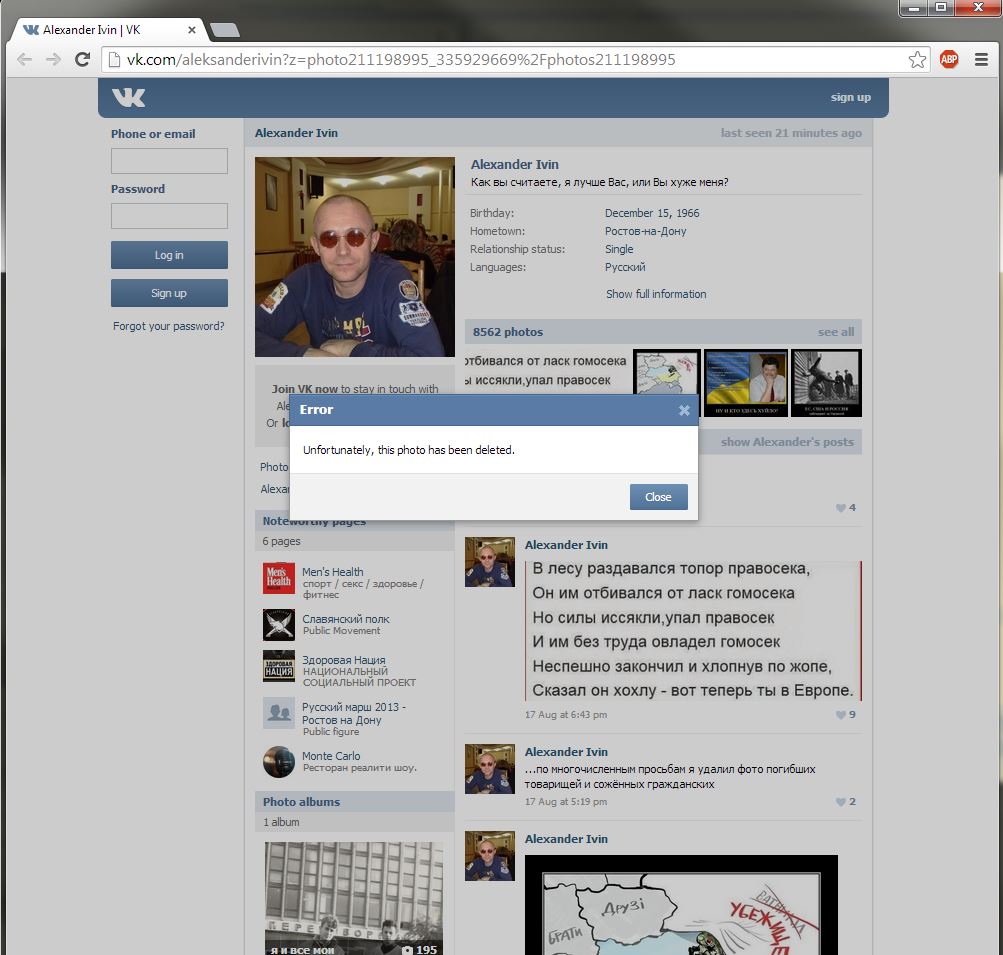Open the map cartoon image post
The image size is (1003, 955).
[681, 905]
